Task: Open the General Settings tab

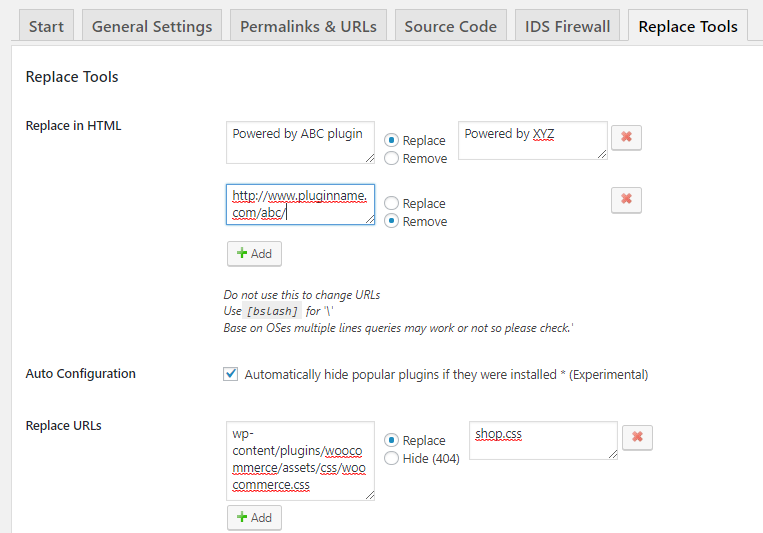Action: [x=152, y=26]
